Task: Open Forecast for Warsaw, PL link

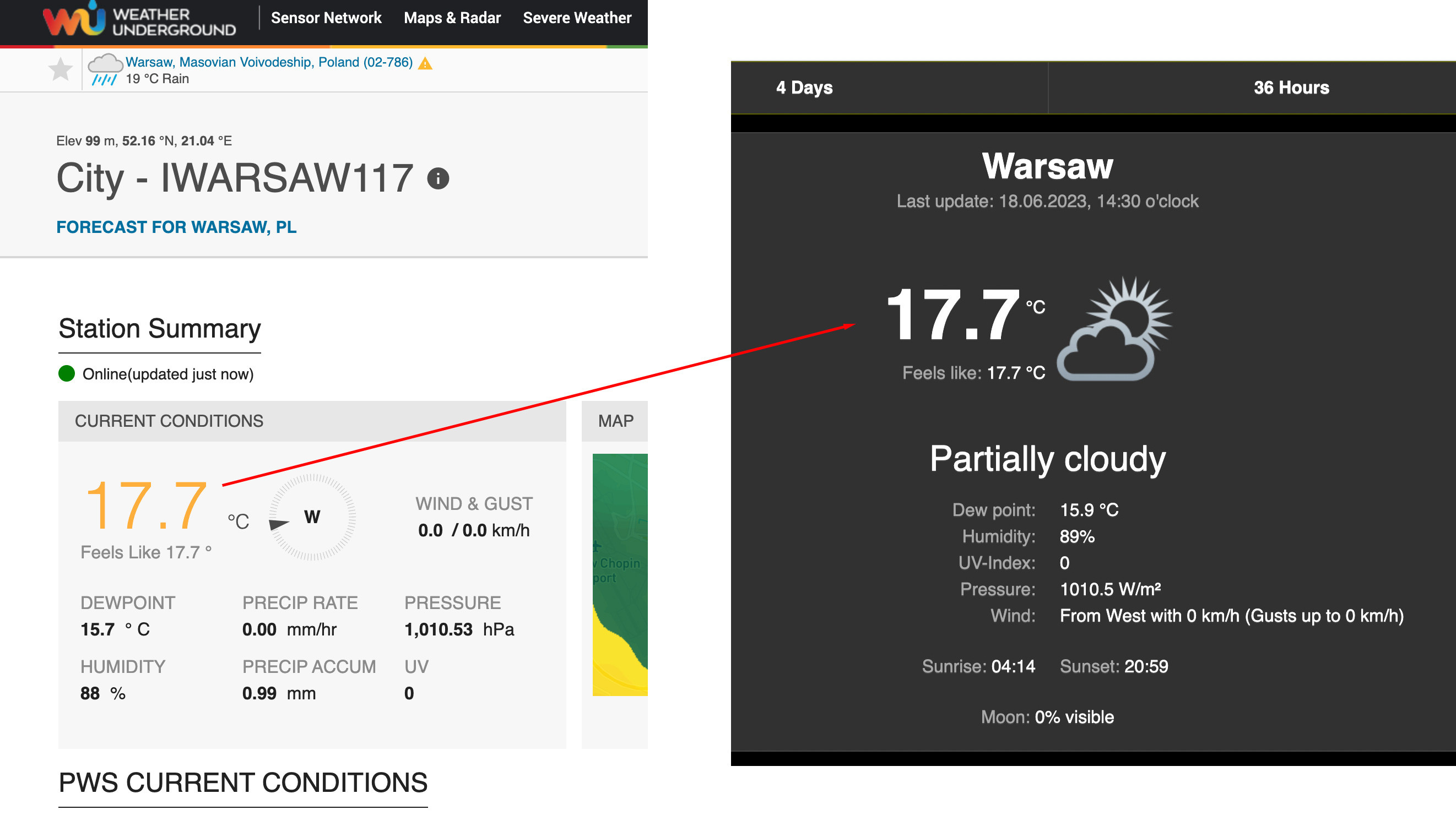Action: (x=176, y=227)
